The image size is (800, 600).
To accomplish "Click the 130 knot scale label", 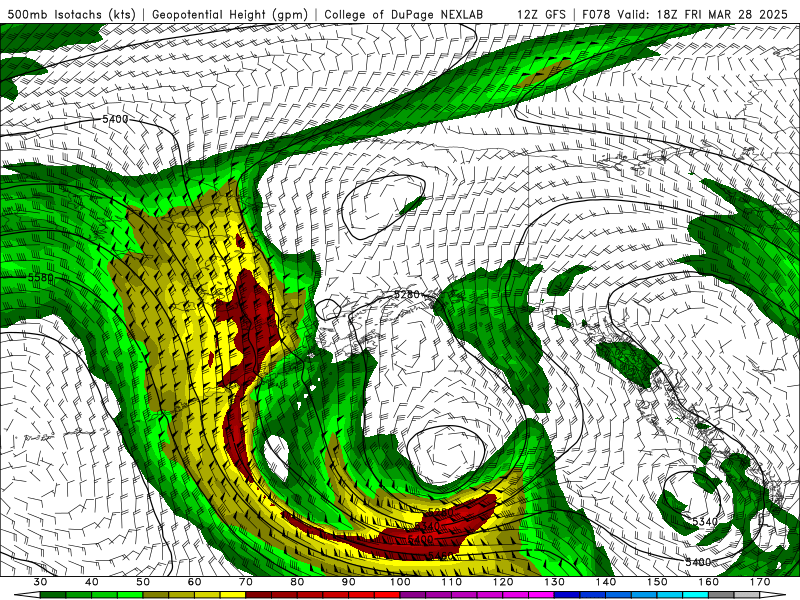I will pyautogui.click(x=555, y=582).
